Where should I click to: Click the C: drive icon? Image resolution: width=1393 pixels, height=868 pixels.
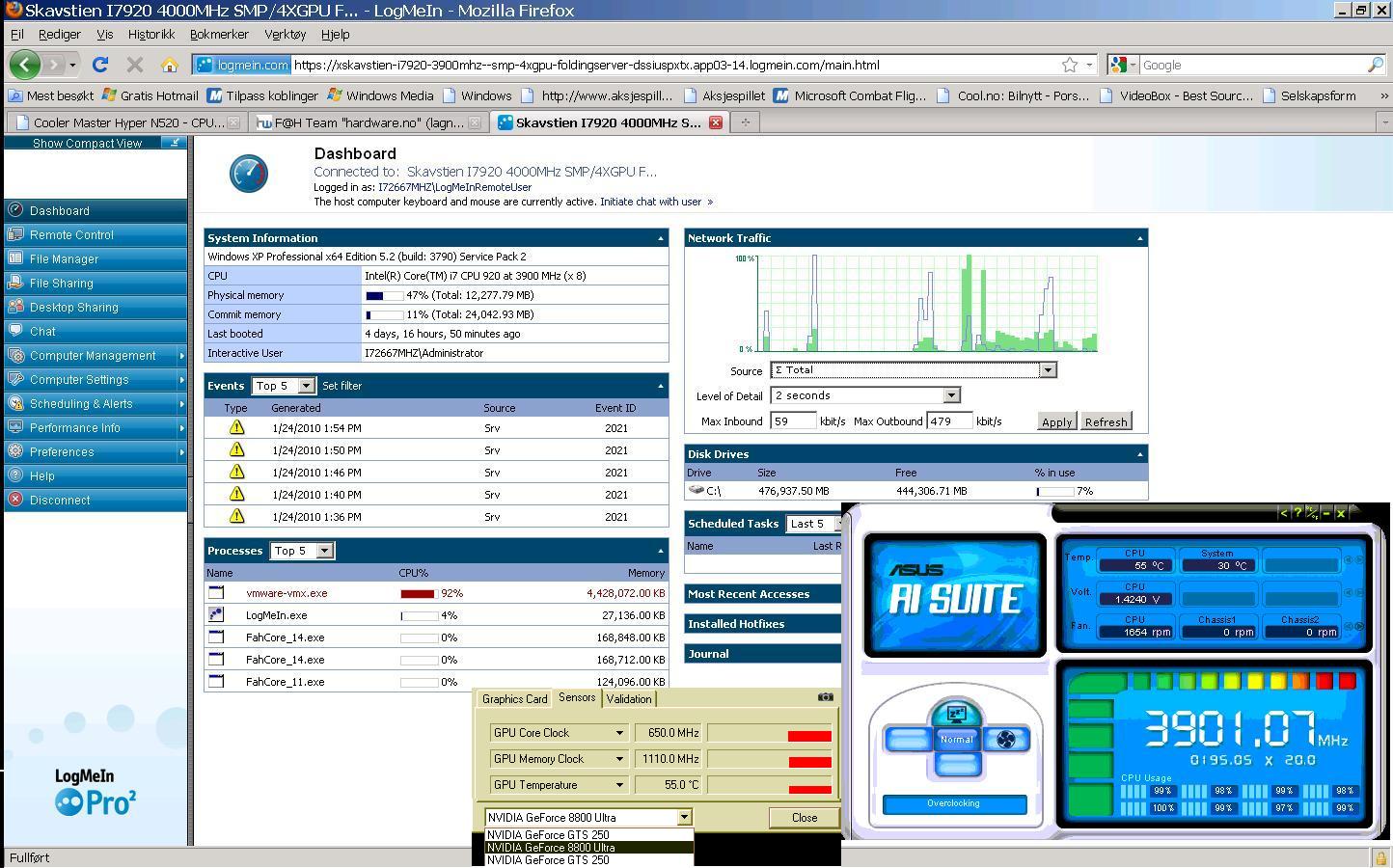pos(696,490)
